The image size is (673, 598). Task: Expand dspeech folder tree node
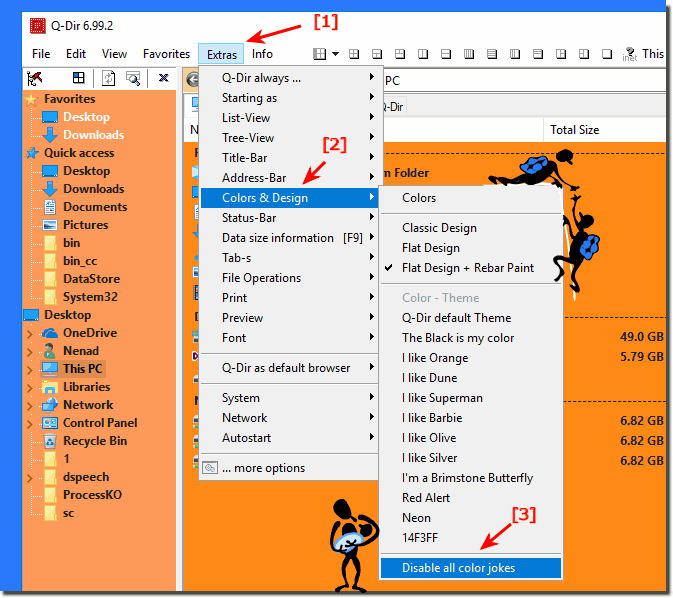click(30, 478)
